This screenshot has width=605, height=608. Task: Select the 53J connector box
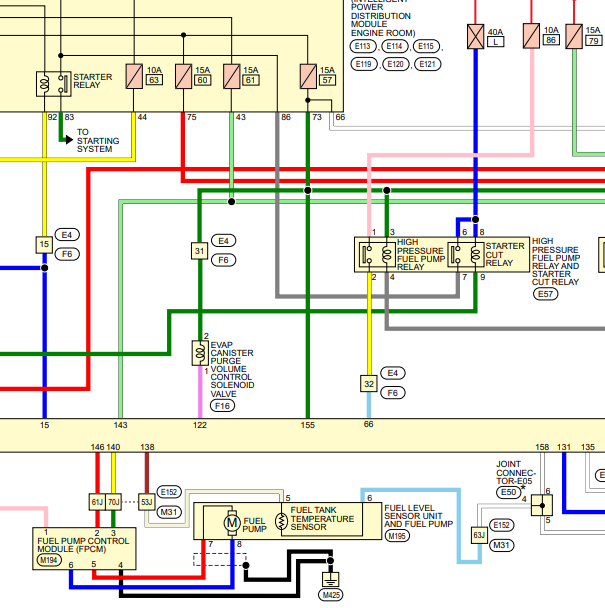click(x=147, y=502)
